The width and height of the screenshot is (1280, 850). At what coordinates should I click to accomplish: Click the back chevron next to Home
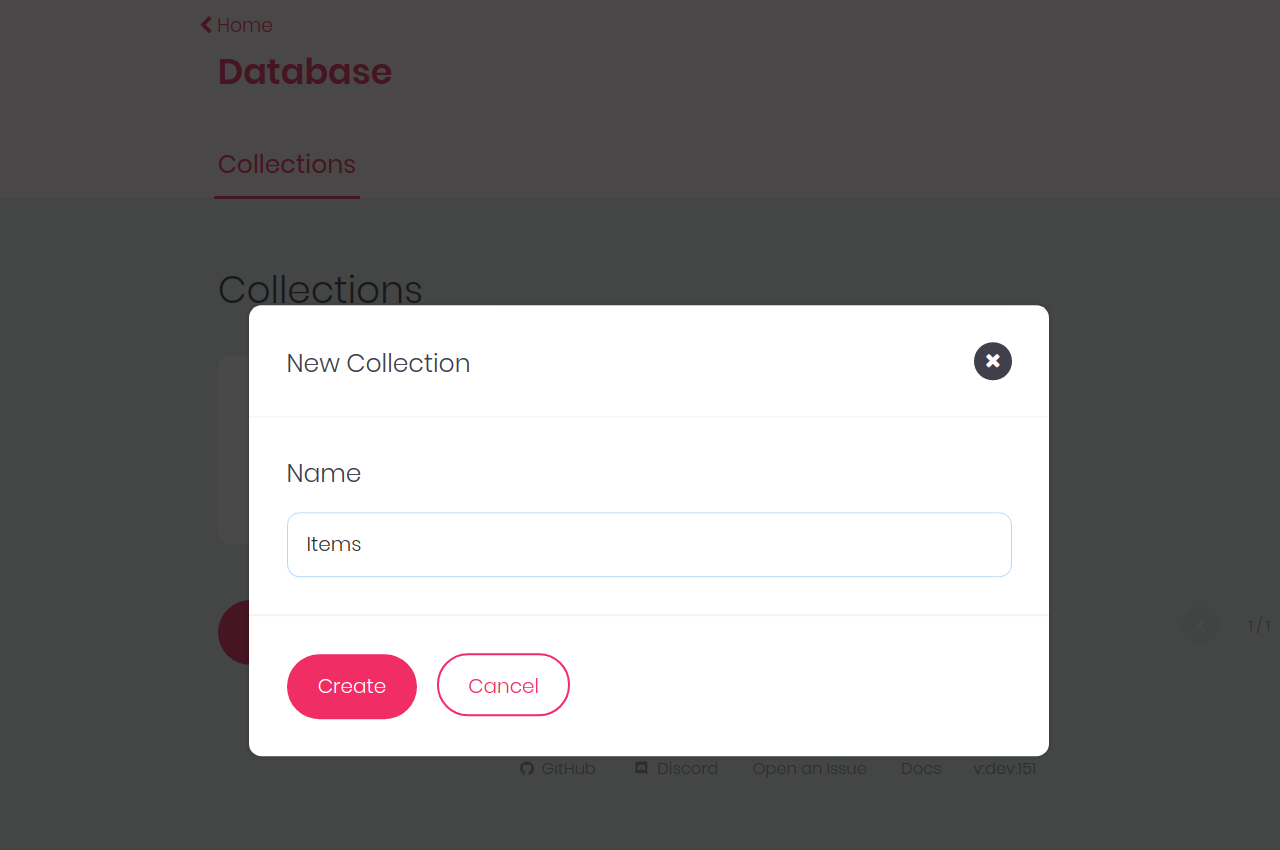(x=204, y=23)
